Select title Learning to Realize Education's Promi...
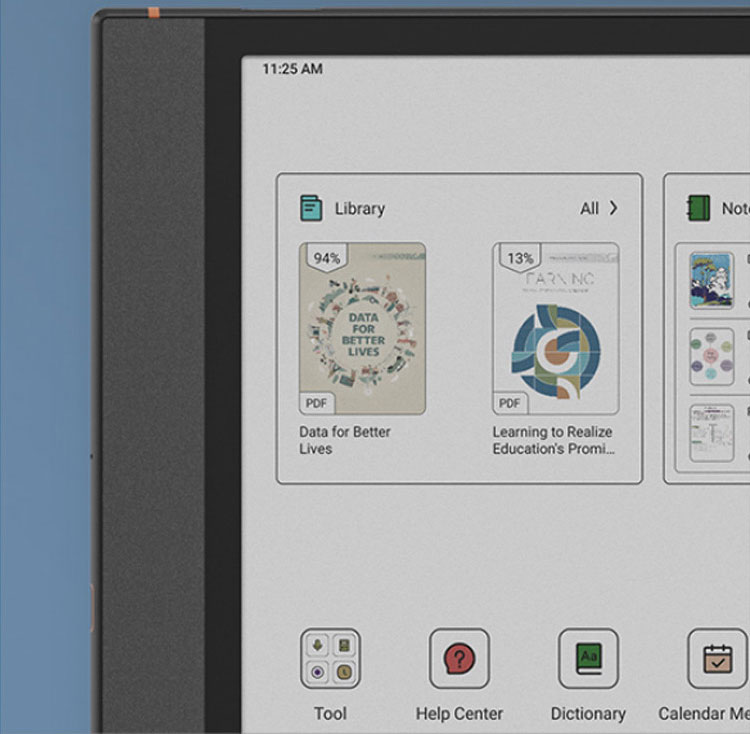 (553, 440)
